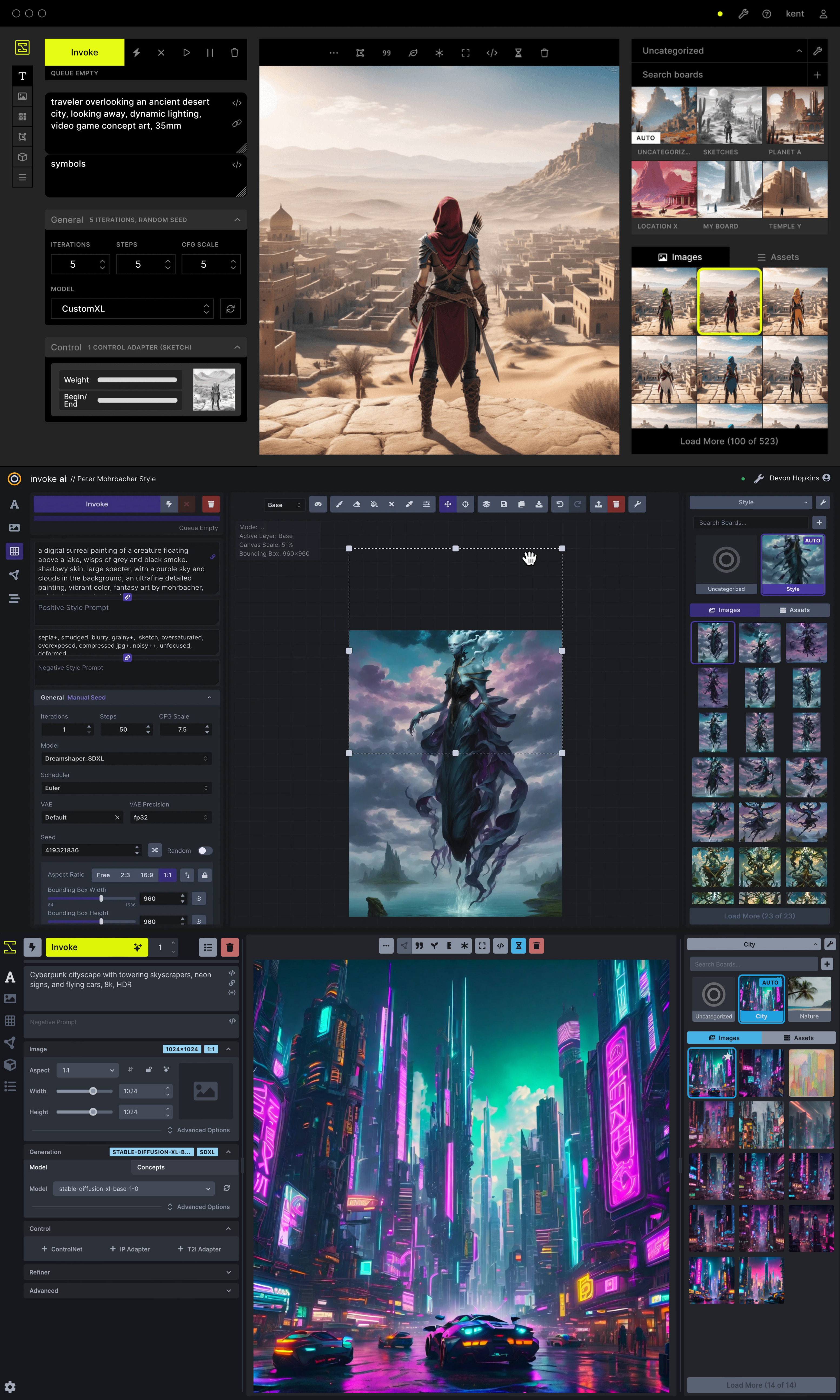Switch to Assets tab in bottom window gallery
The image size is (840, 1400).
tap(798, 1038)
